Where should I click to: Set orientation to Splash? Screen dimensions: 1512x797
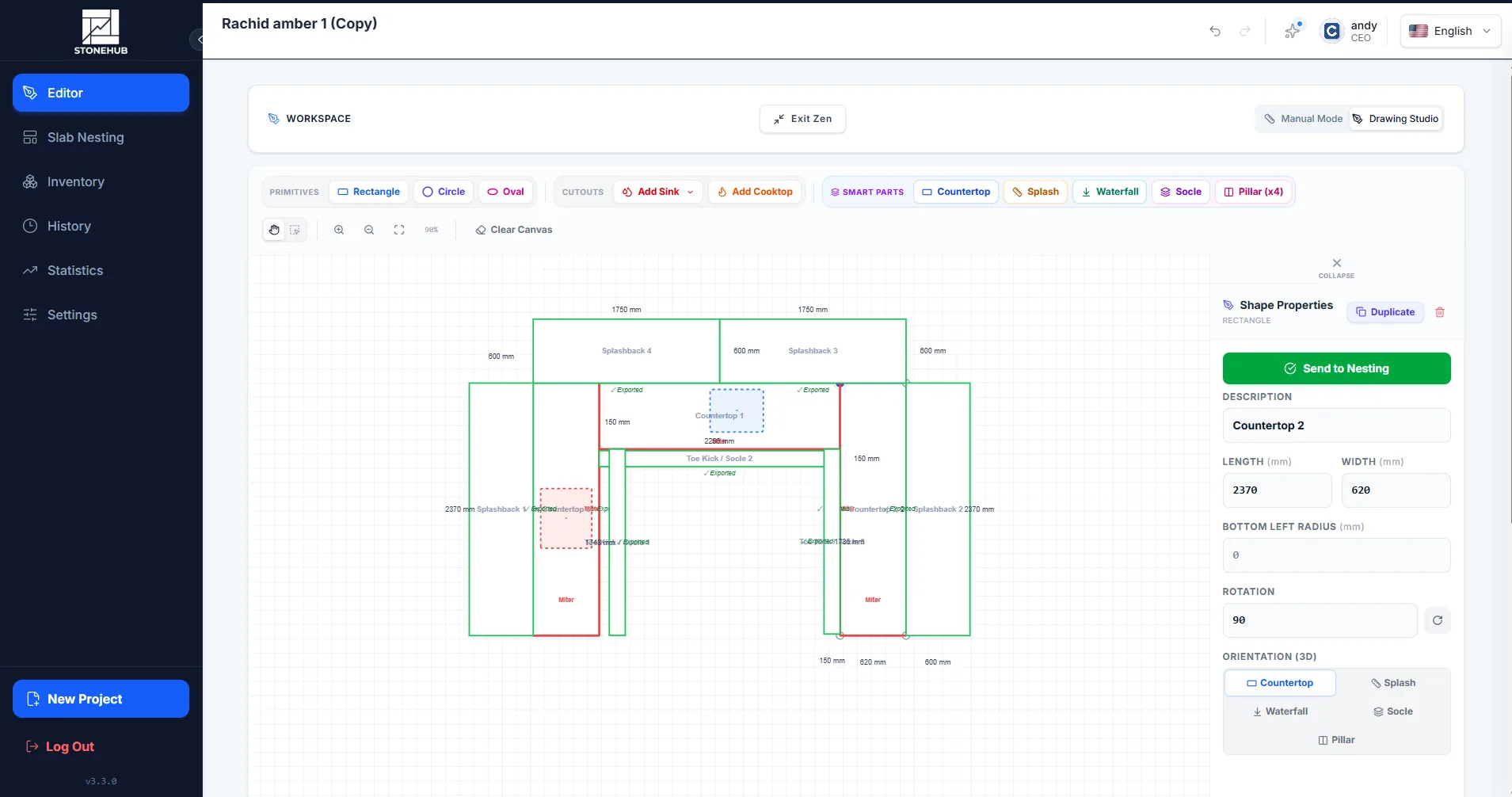(1393, 683)
